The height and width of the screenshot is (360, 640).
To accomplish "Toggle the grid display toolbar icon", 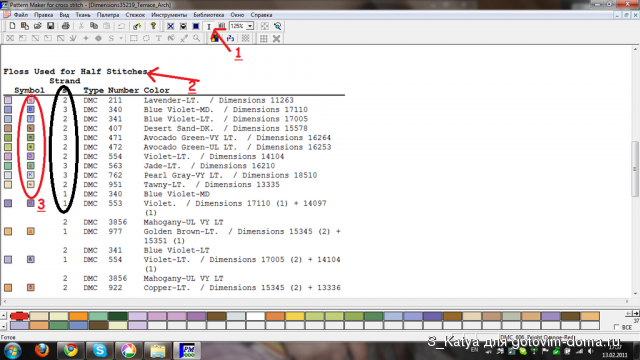I will (264, 38).
